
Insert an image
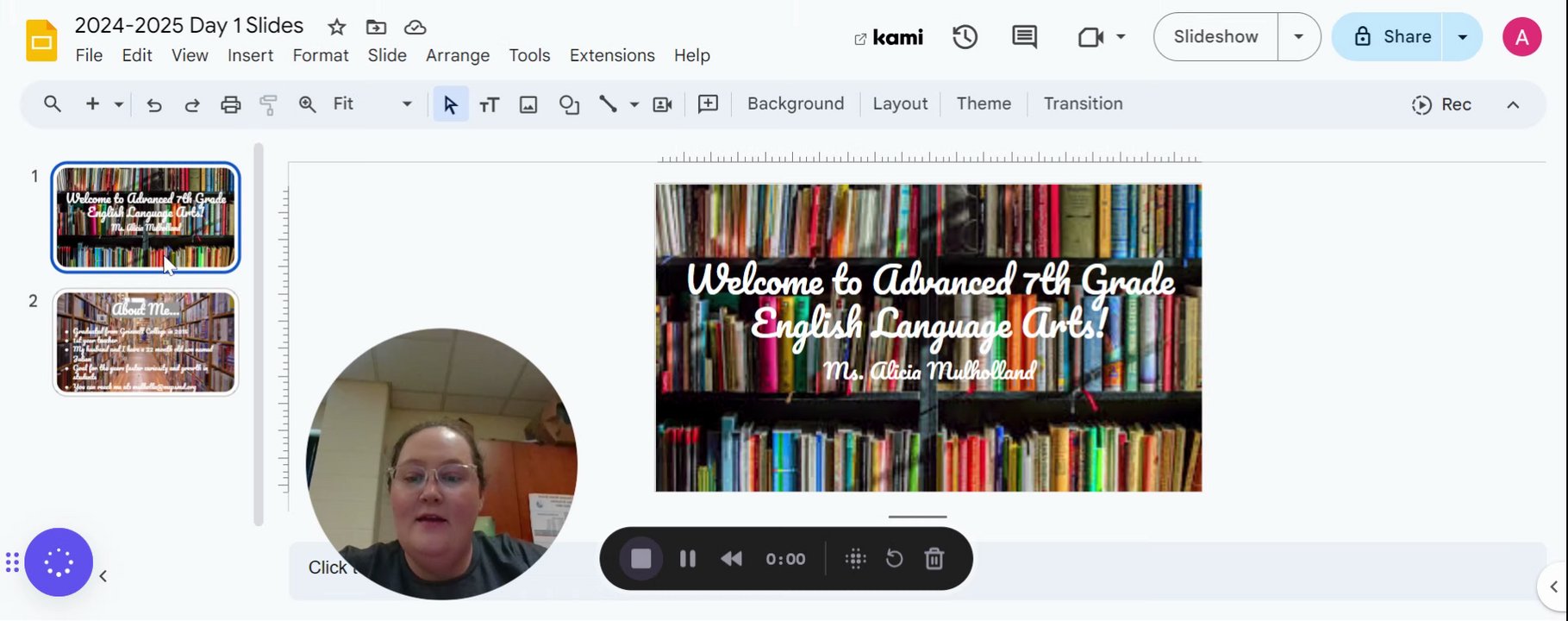pos(528,105)
